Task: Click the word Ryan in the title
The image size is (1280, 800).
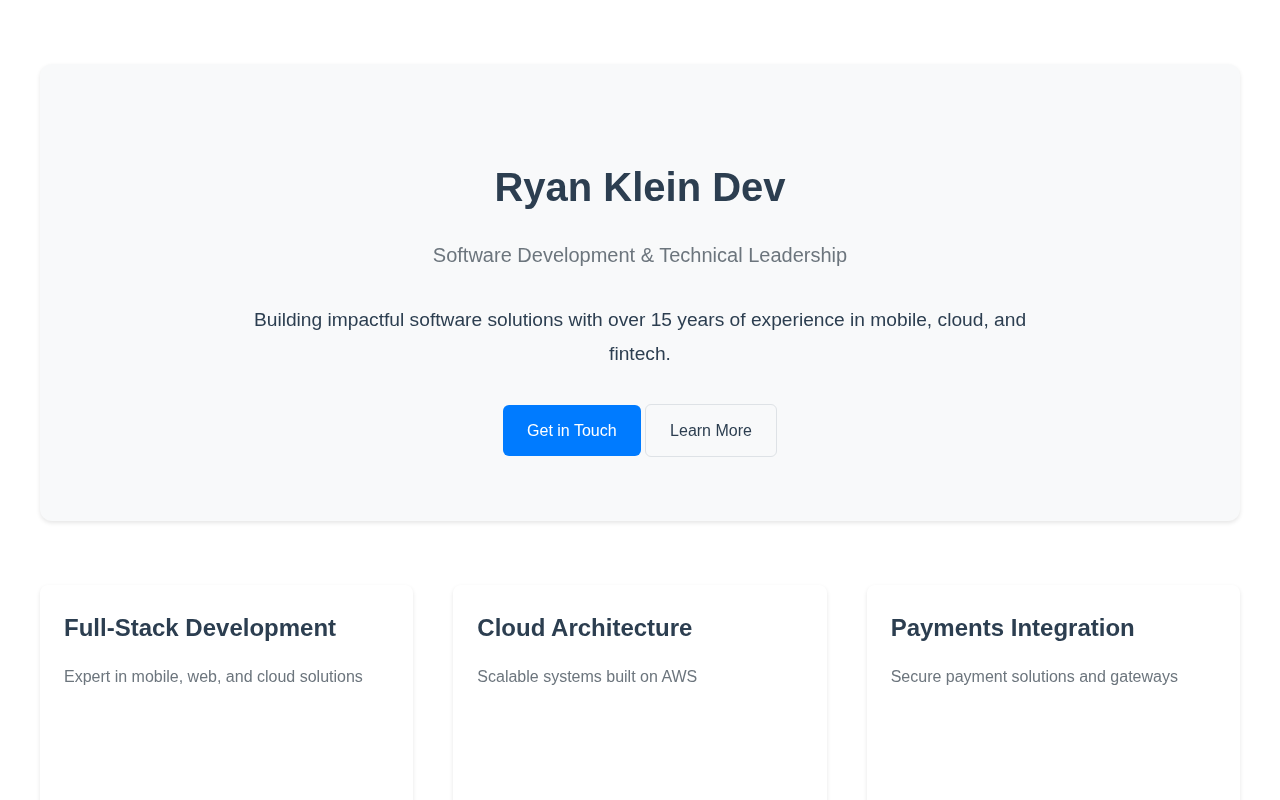Action: 543,187
